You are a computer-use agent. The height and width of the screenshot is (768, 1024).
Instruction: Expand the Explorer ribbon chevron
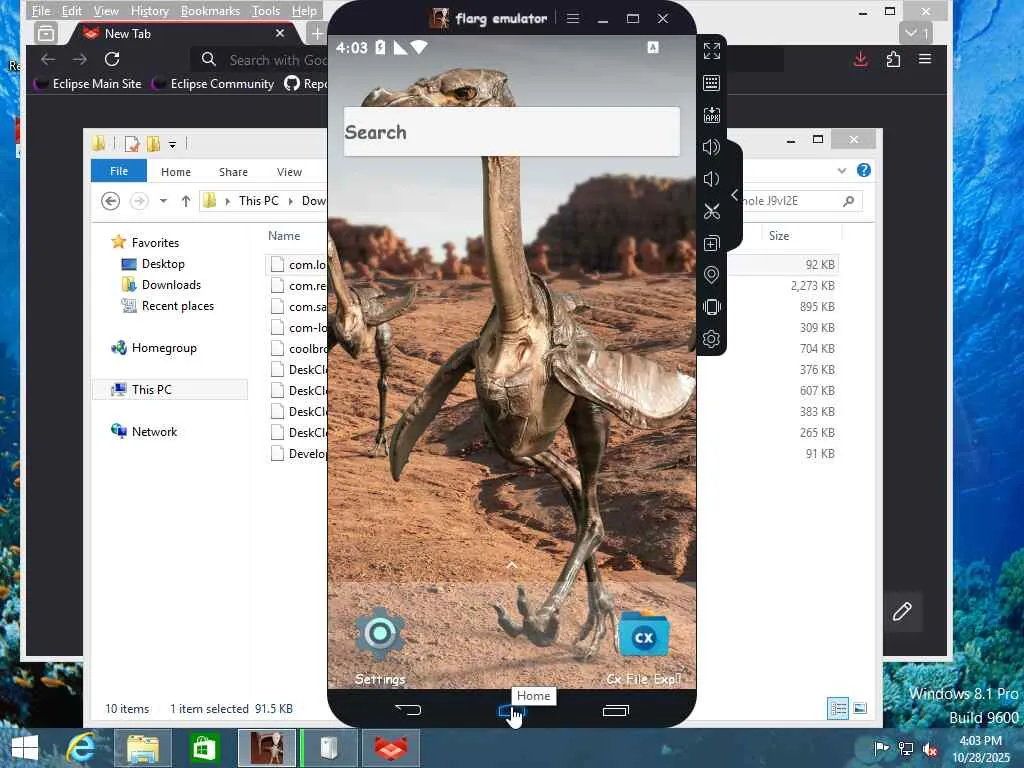pyautogui.click(x=842, y=171)
